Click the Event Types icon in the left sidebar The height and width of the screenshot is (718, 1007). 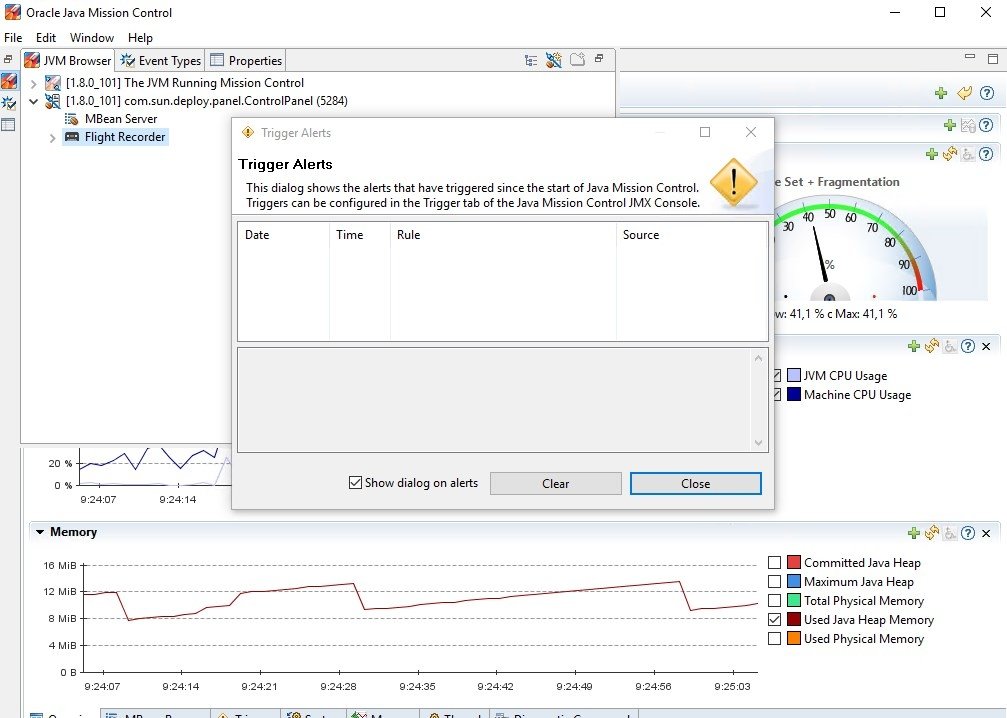(9, 103)
